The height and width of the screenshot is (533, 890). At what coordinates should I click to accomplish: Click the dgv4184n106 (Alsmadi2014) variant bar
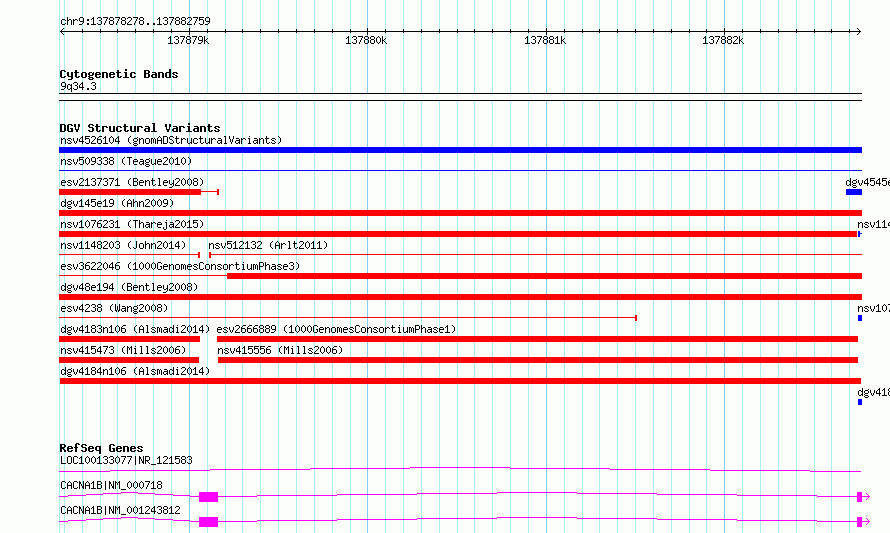coord(460,381)
